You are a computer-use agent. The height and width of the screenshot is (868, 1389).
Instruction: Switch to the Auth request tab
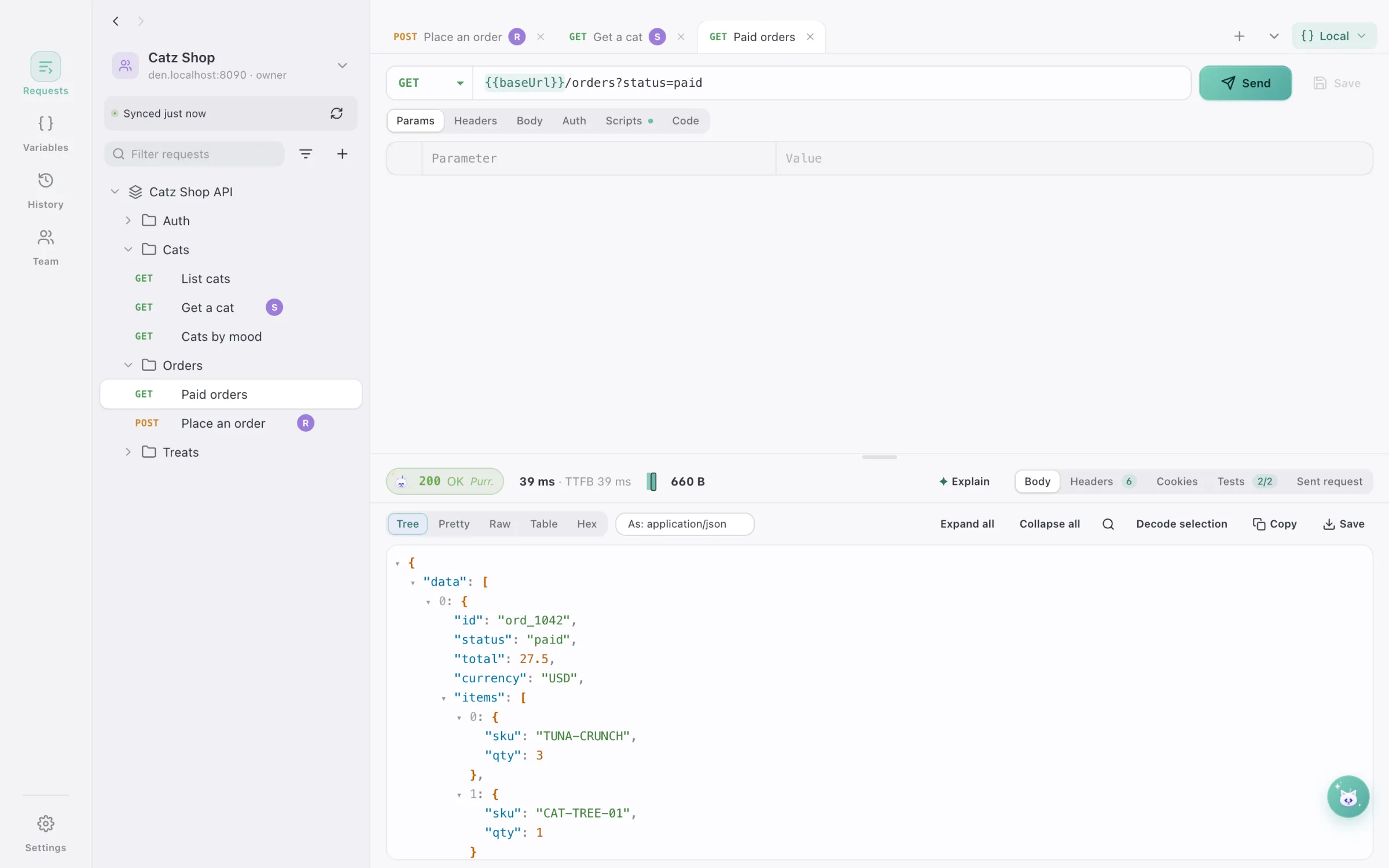click(574, 121)
